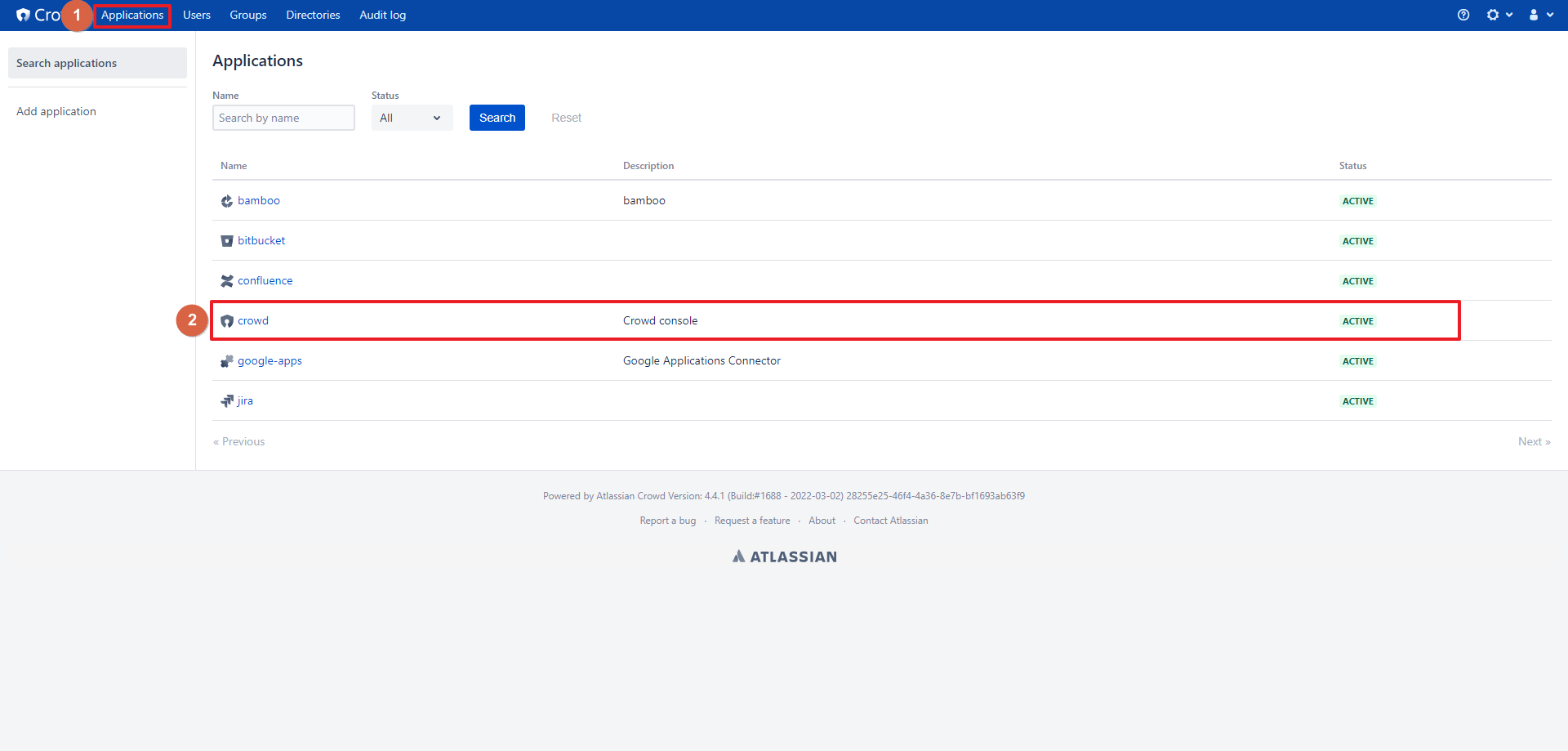Click ACTIVE badge in bamboo row

coord(1358,201)
